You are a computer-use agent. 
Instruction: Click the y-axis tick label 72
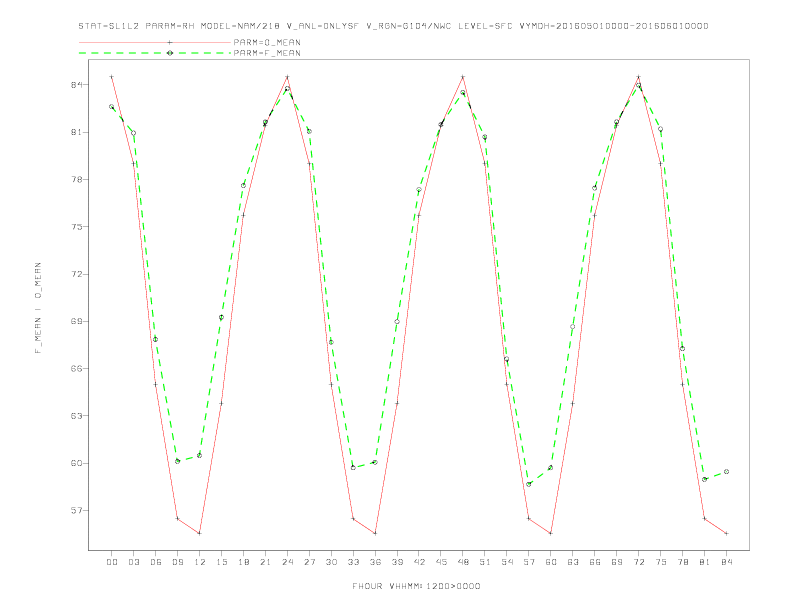[x=76, y=274]
